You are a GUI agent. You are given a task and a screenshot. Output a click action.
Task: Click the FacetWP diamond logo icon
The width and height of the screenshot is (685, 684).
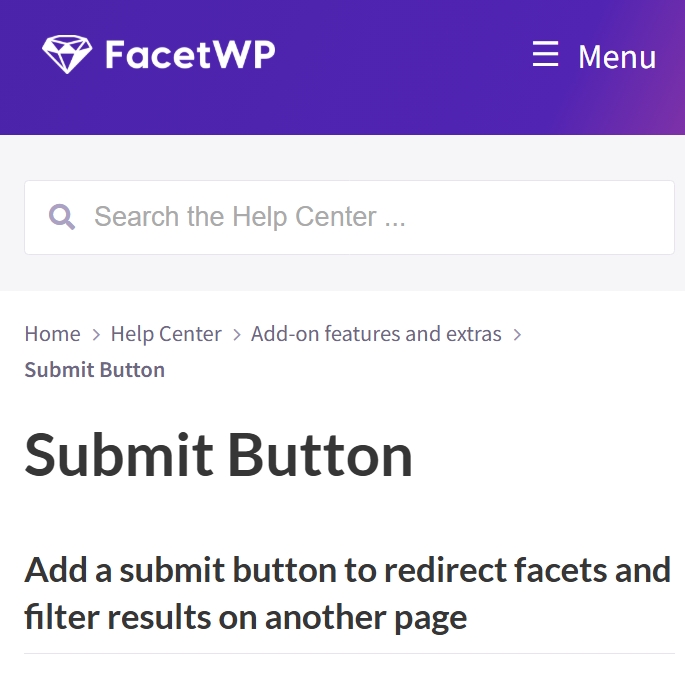pyautogui.click(x=67, y=54)
